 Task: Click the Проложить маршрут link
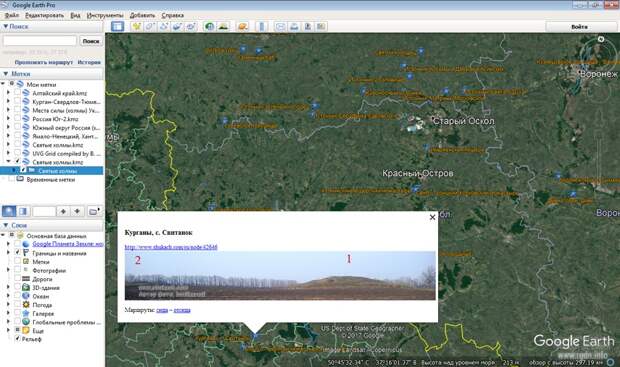[43, 62]
